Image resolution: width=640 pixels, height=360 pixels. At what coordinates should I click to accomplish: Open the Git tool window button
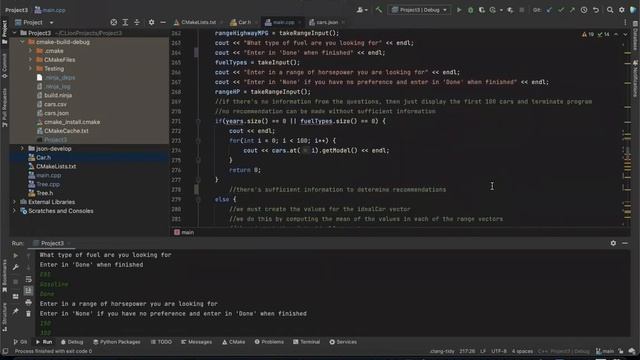click(x=20, y=342)
